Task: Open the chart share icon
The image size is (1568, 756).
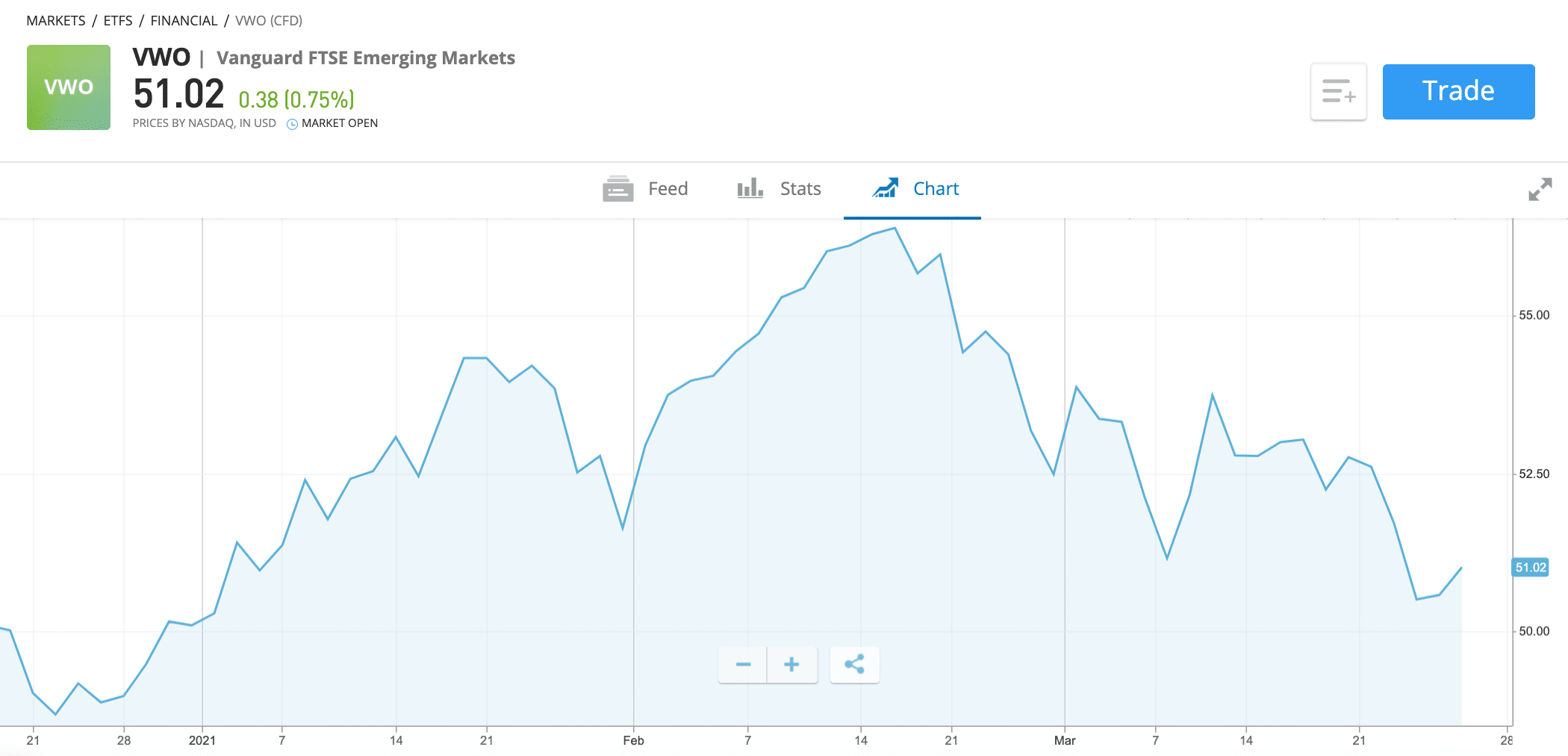Action: pos(854,663)
